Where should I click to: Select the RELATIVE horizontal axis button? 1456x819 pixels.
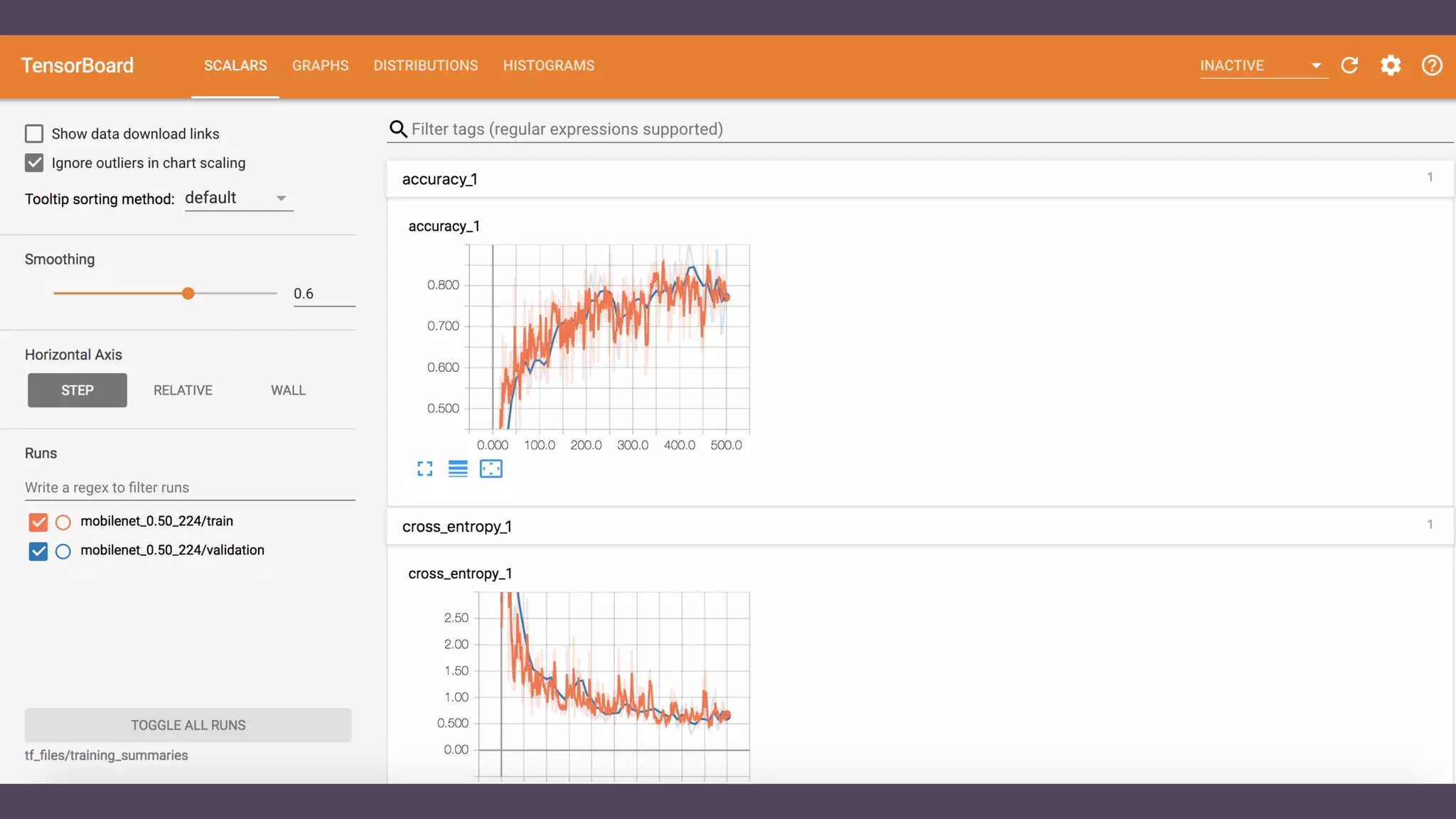183,390
